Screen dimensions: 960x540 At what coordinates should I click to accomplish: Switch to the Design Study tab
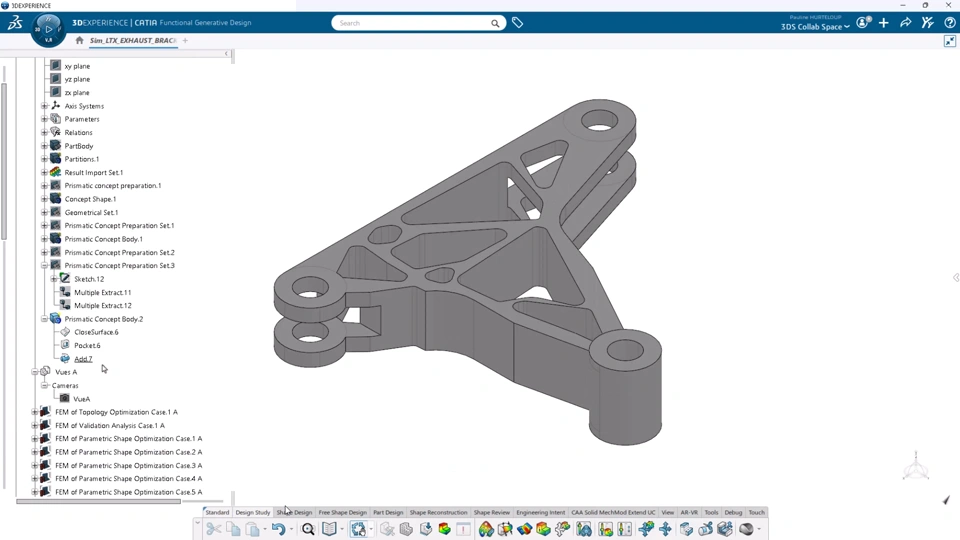253,512
